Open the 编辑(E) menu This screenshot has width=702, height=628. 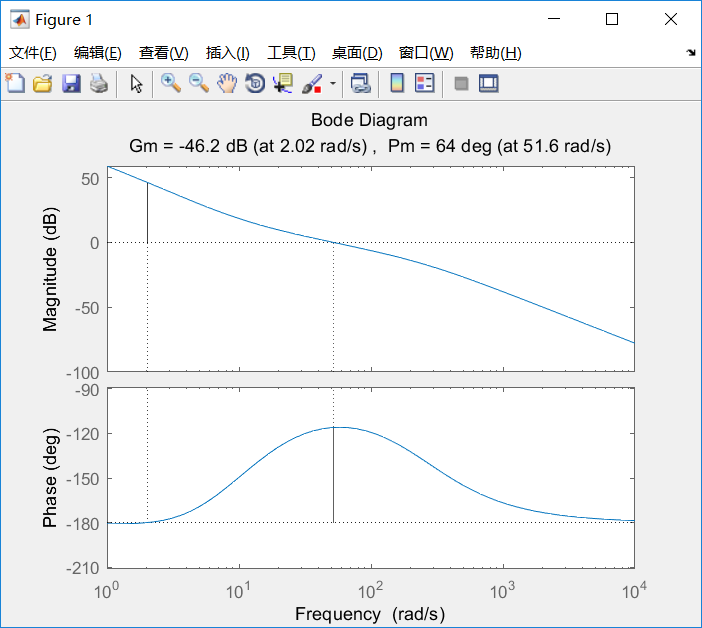(98, 53)
